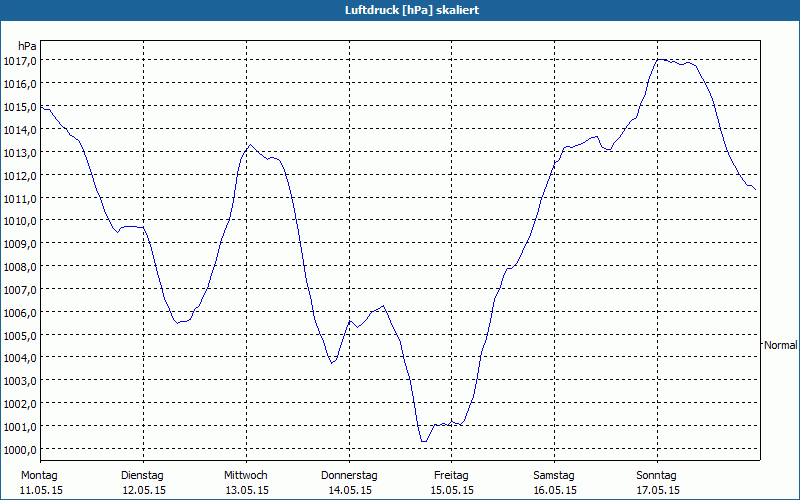The width and height of the screenshot is (800, 500).
Task: Select the 1016,0 y-axis value
Action: (x=20, y=84)
